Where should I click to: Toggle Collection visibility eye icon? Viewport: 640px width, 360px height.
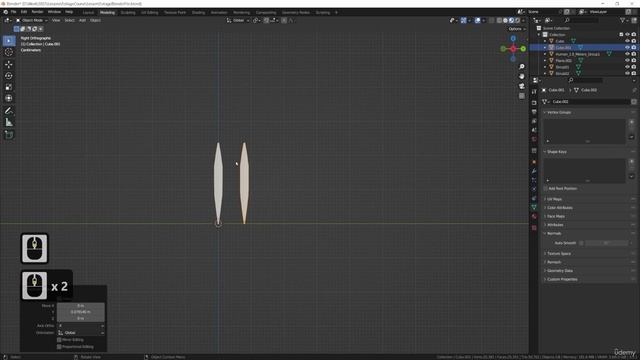tap(627, 34)
